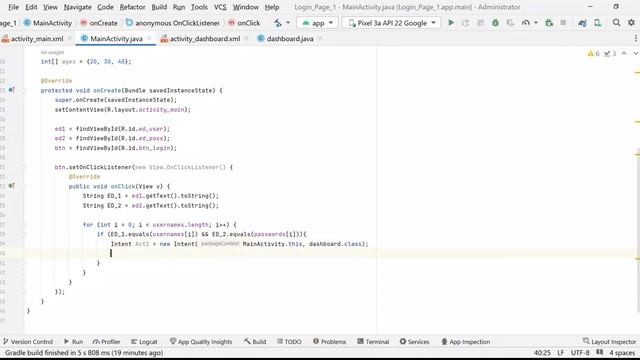Open IDE settings gear icon

click(631, 23)
